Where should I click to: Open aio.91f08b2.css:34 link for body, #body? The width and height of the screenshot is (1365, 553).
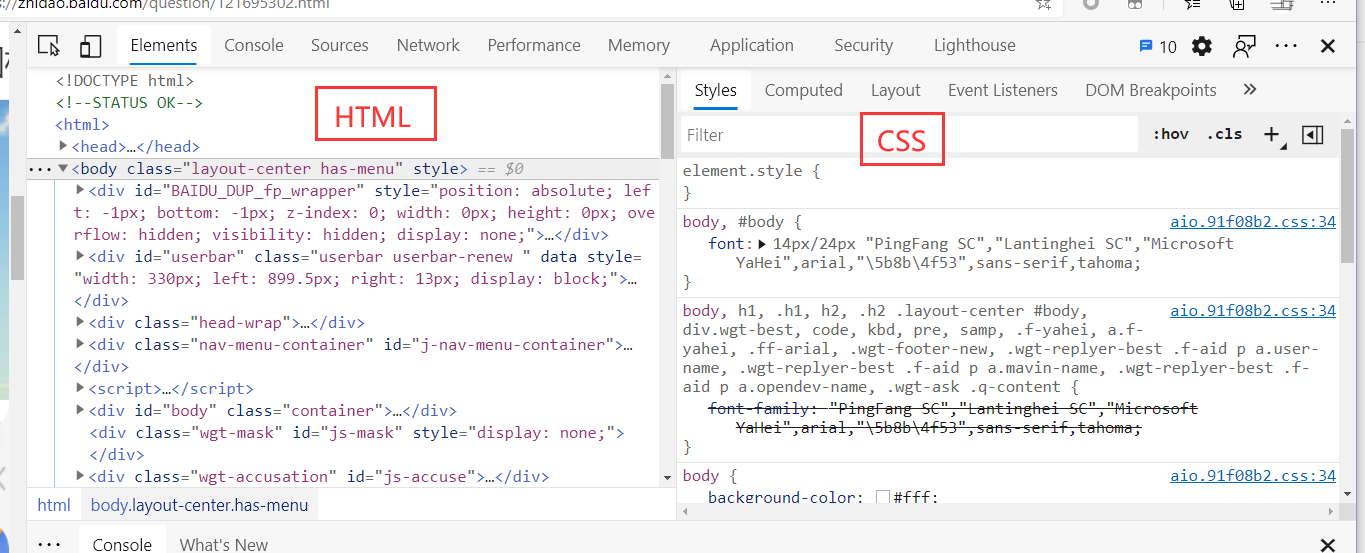click(1252, 222)
